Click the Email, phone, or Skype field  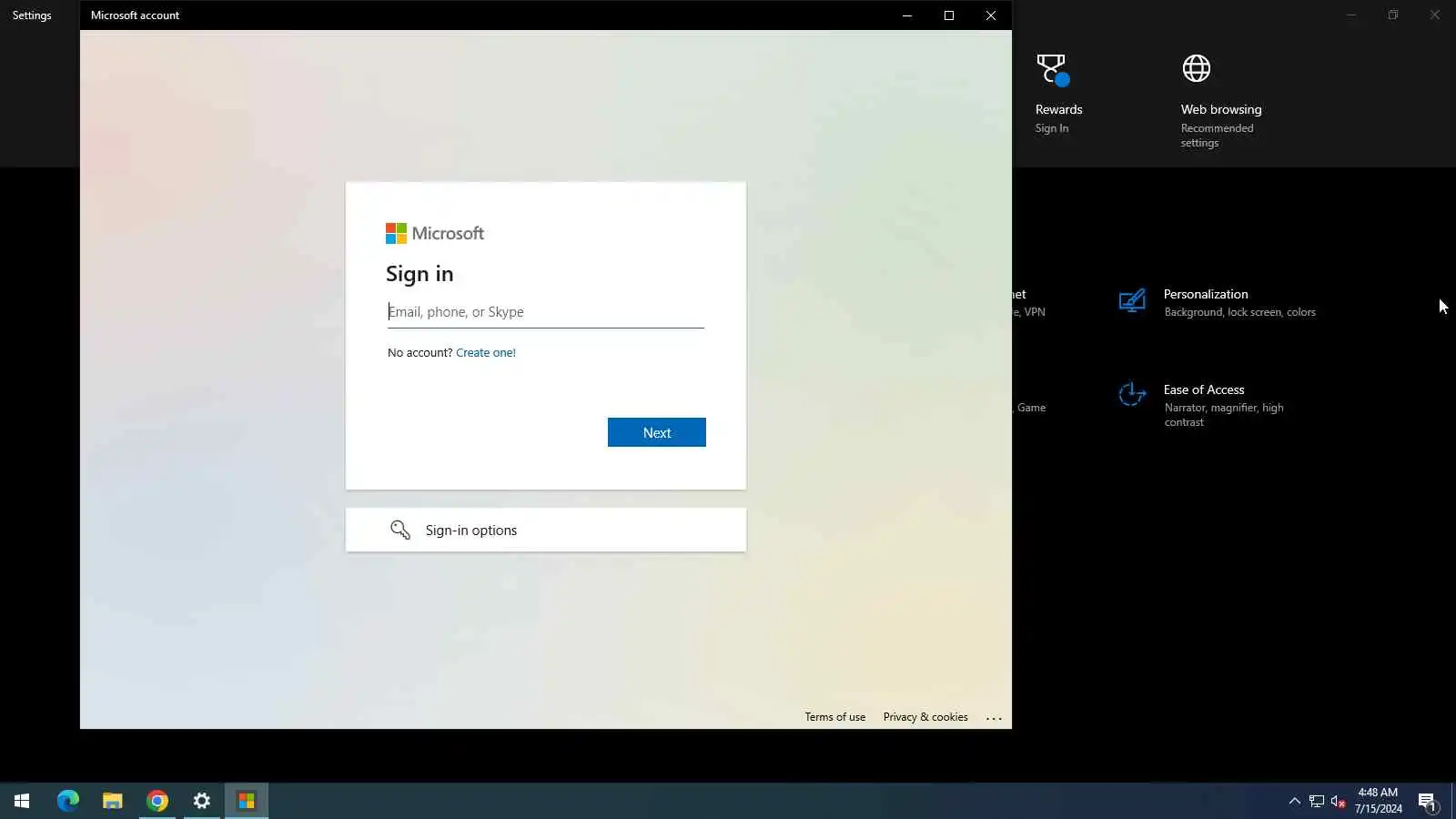pyautogui.click(x=545, y=312)
